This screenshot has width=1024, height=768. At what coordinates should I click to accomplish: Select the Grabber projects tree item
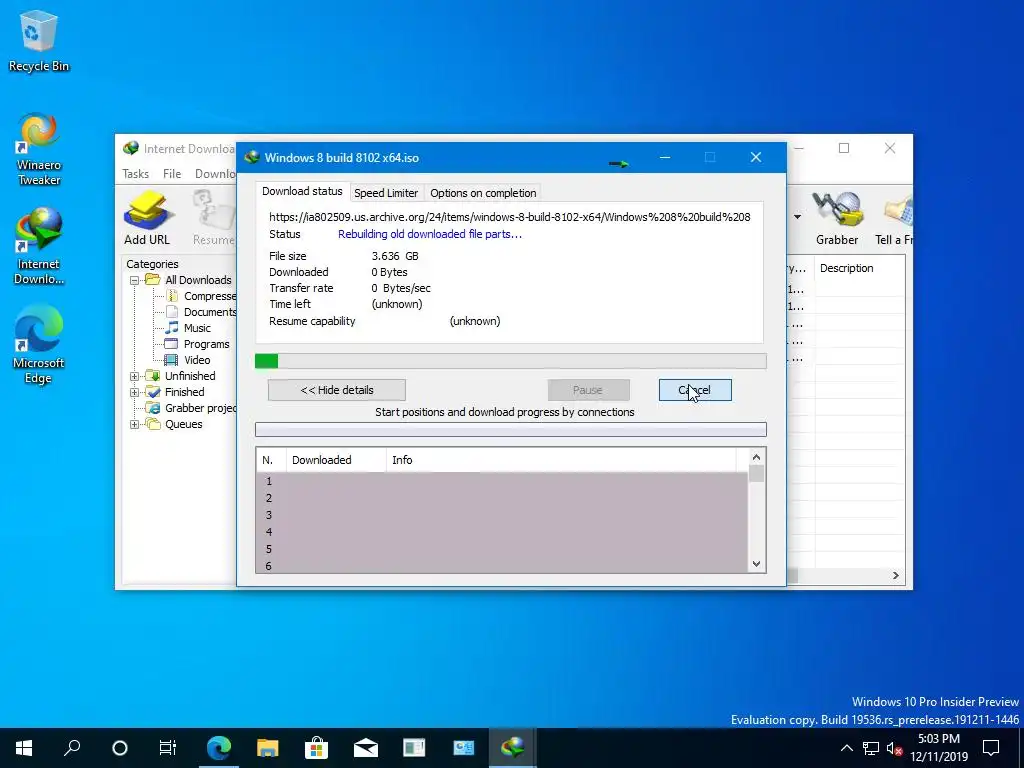(191, 408)
